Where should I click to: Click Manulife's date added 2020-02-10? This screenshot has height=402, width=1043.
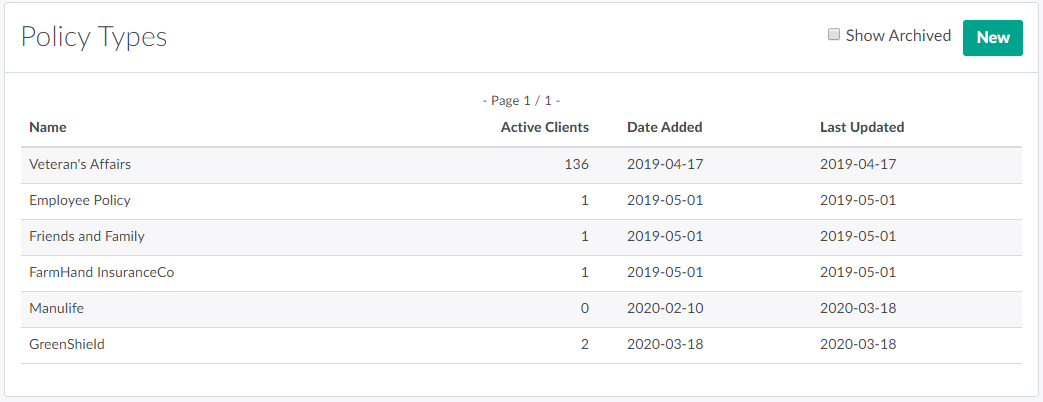click(665, 308)
